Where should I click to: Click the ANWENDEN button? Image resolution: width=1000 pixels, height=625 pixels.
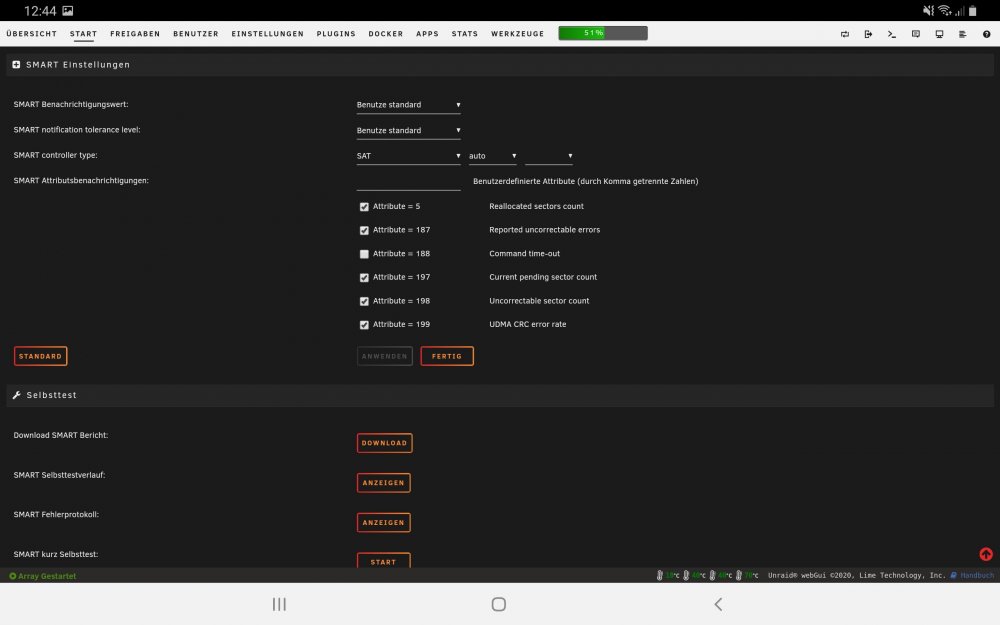pos(385,356)
